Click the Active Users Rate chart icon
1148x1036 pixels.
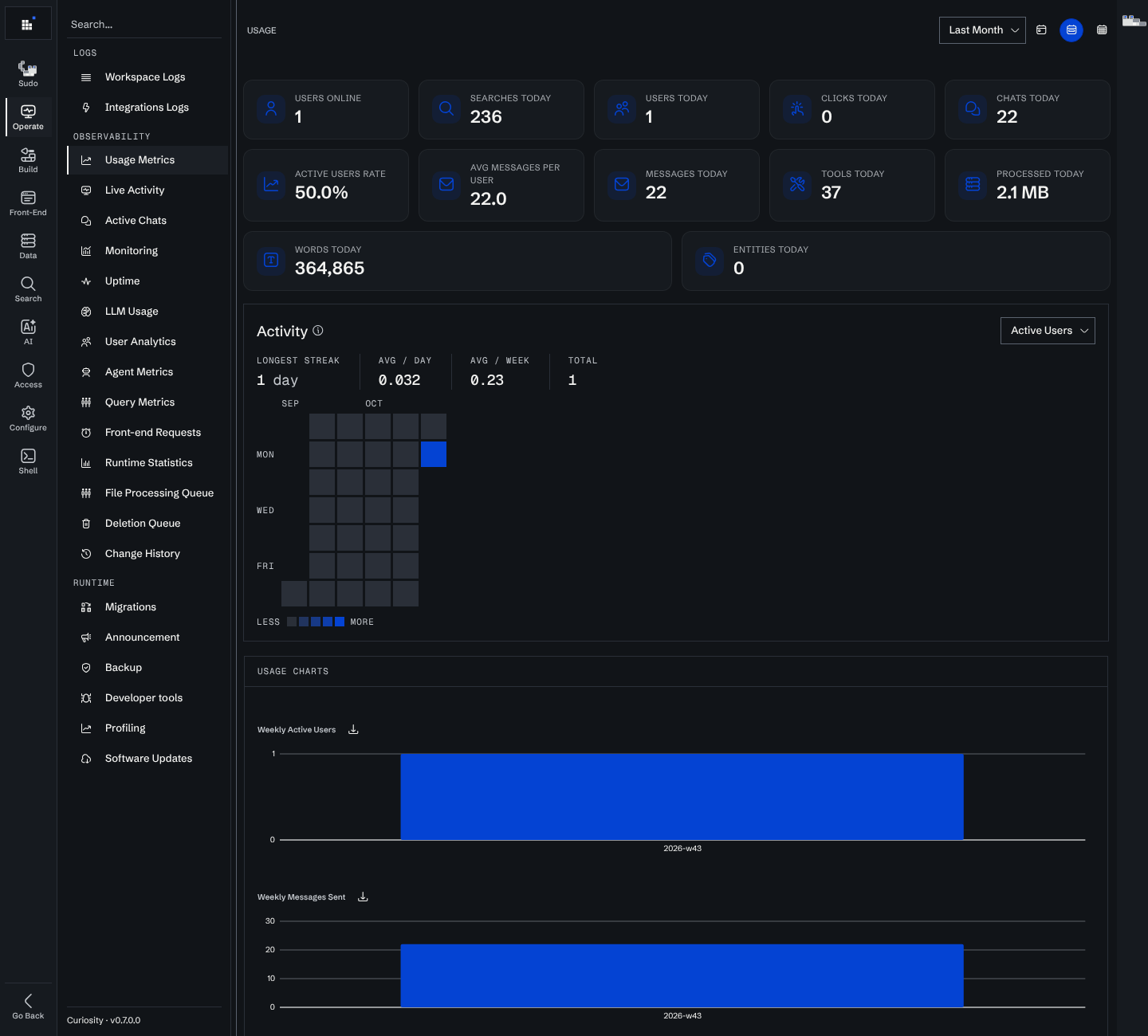pyautogui.click(x=271, y=184)
